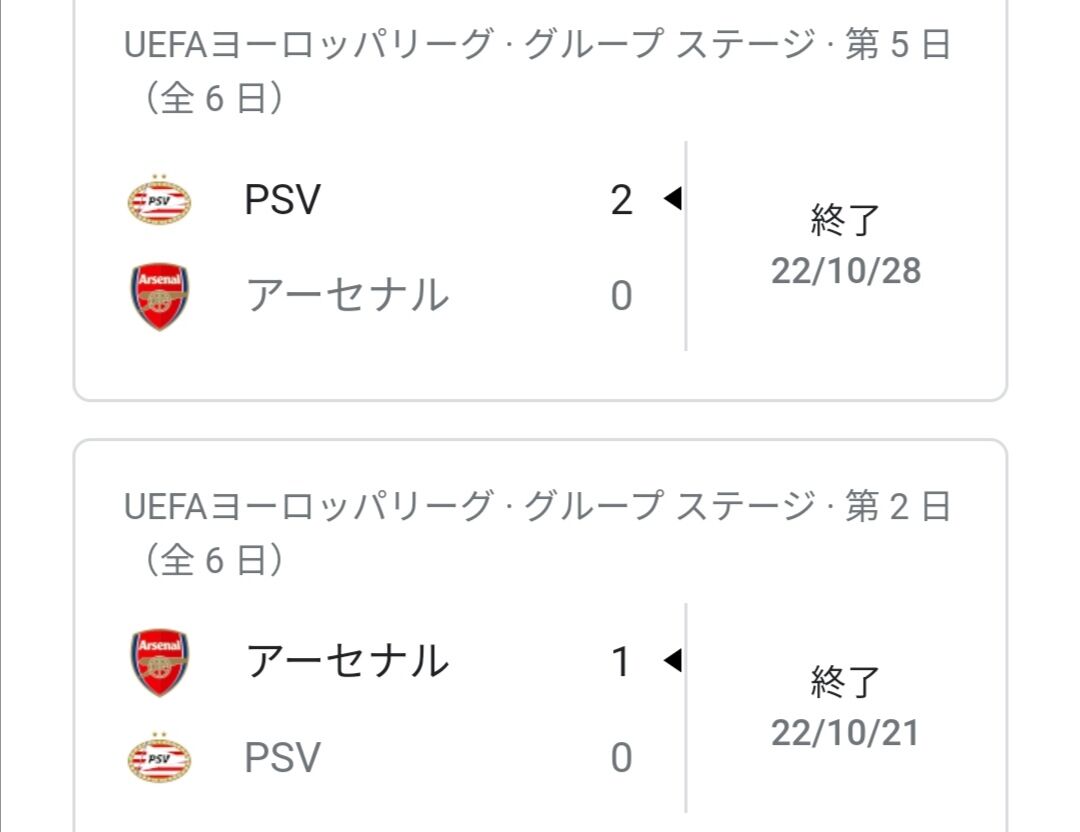Click the 終了 status of the 22/10/21 match

845,682
